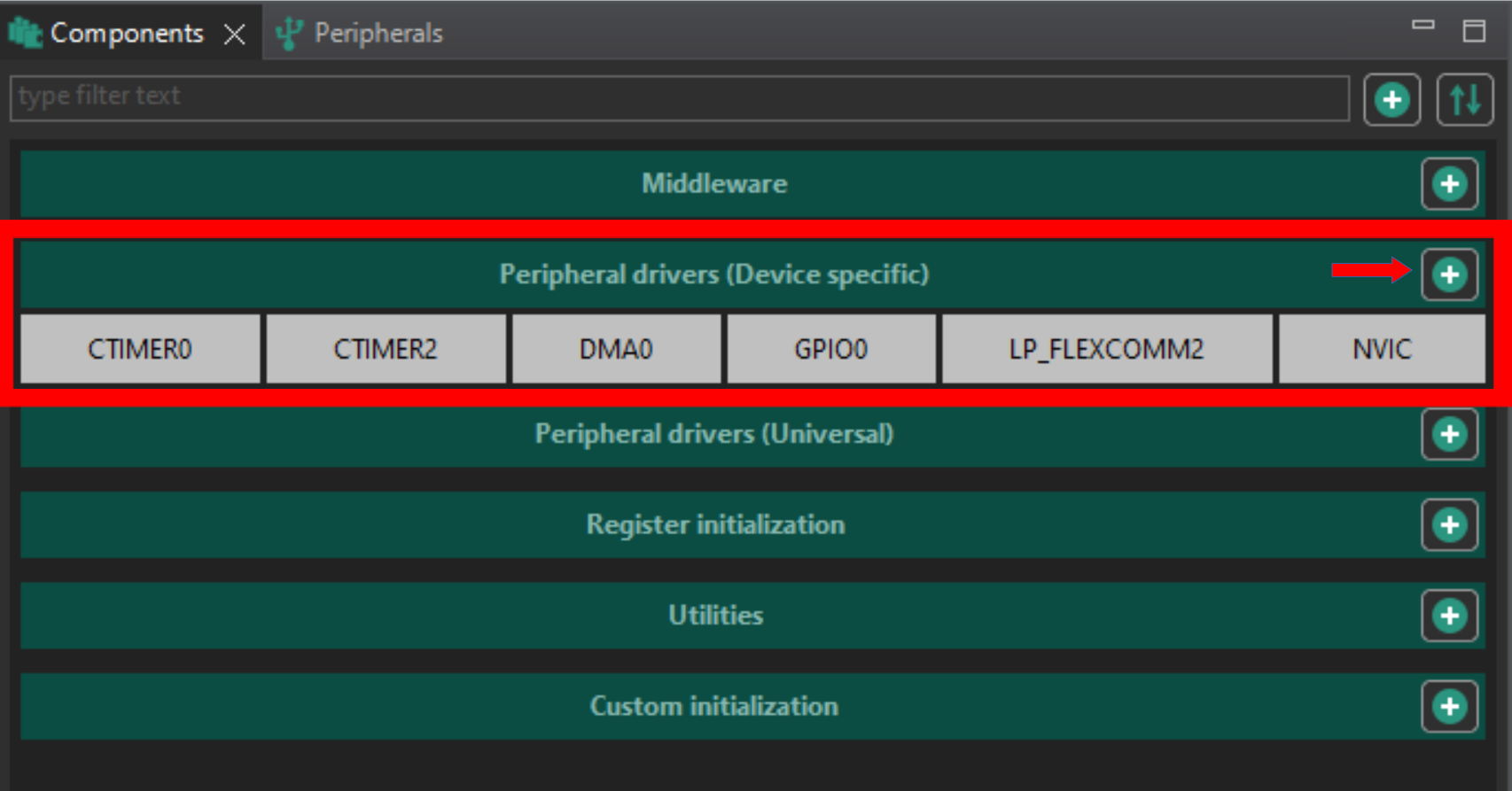
Task: Add a Register initialization component
Action: 1449,525
